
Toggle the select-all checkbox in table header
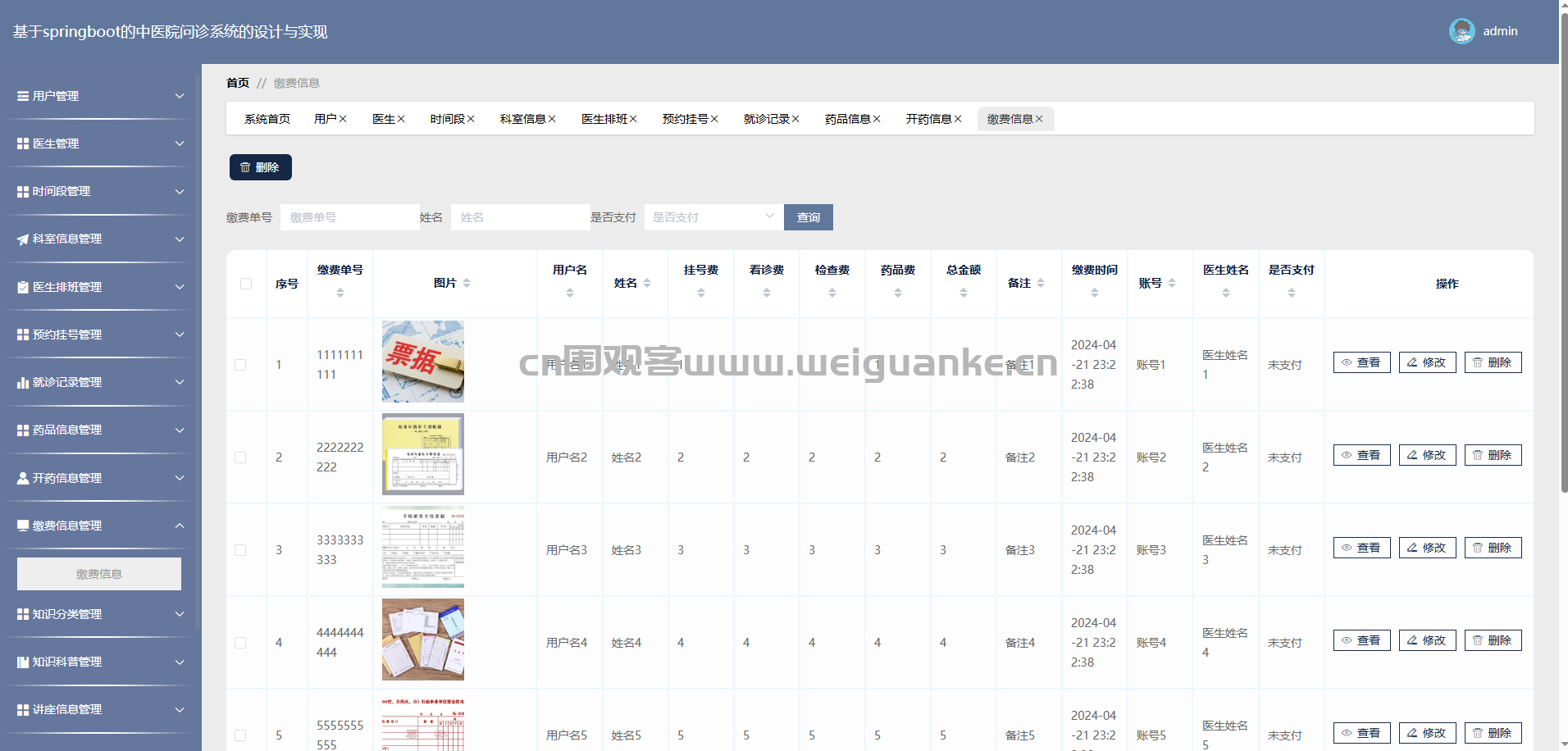tap(246, 284)
